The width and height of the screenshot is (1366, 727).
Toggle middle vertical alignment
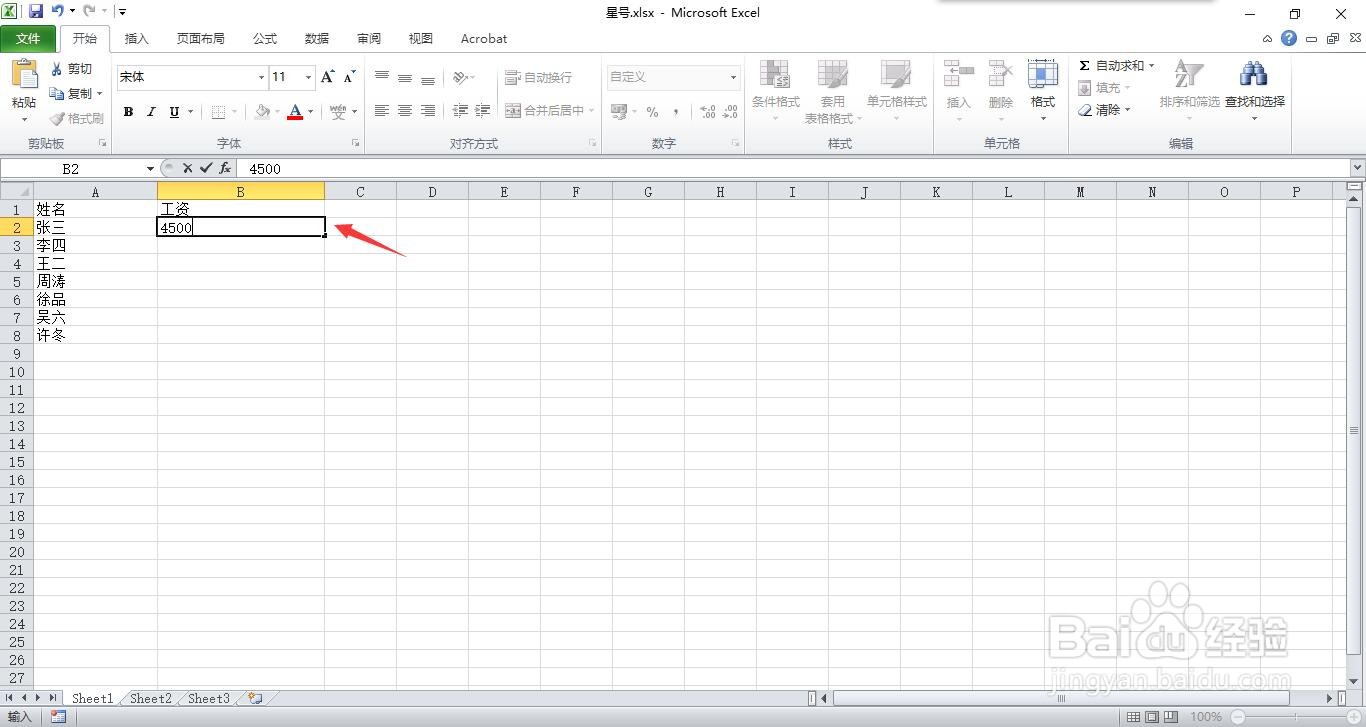click(405, 77)
